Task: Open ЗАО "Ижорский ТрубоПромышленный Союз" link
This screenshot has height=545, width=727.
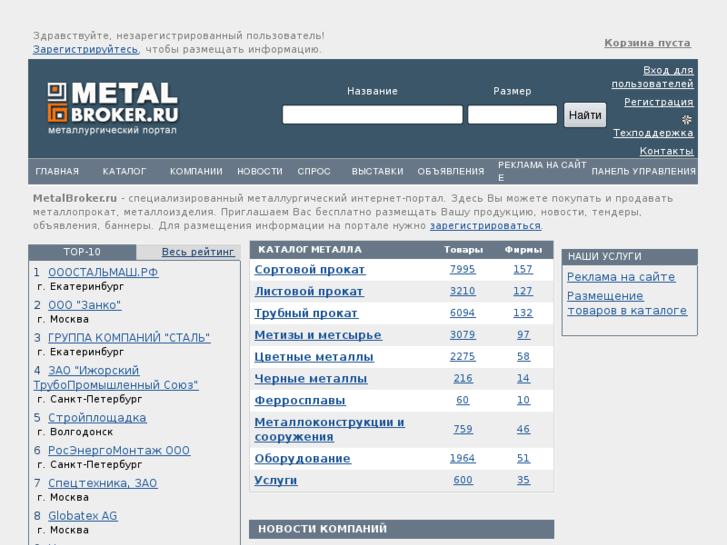Action: (x=116, y=378)
